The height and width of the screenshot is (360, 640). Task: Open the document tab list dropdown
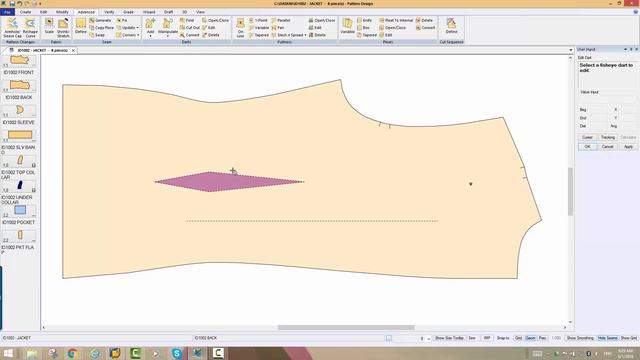coord(570,50)
